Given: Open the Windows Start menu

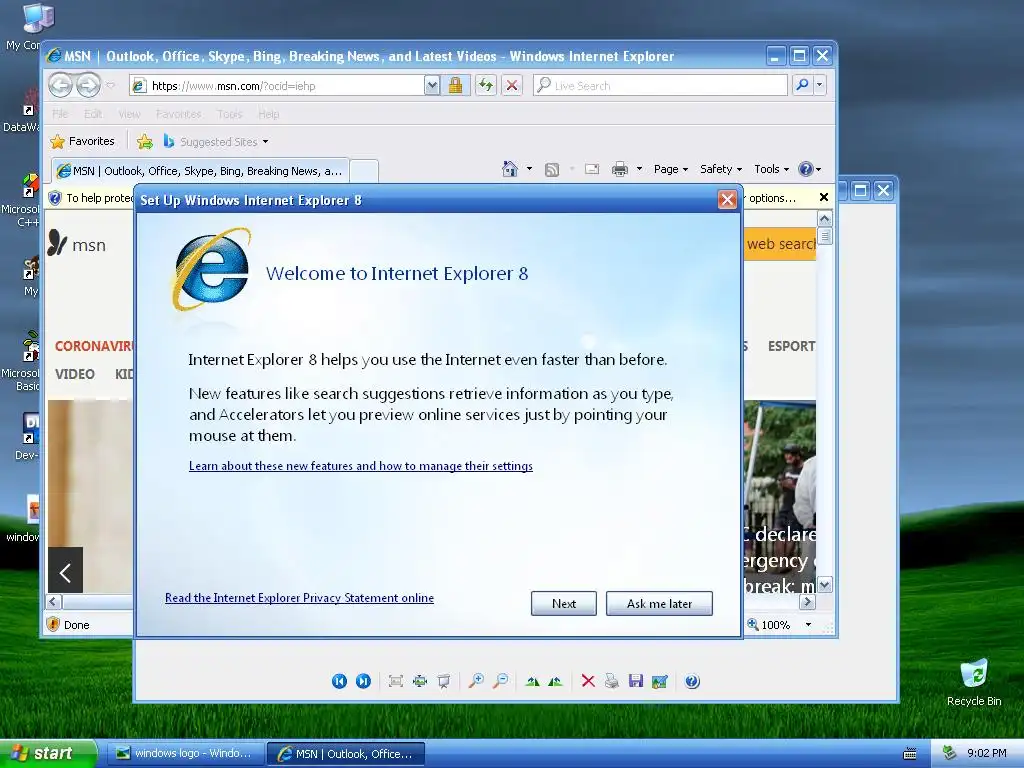Looking at the screenshot, I should point(48,753).
